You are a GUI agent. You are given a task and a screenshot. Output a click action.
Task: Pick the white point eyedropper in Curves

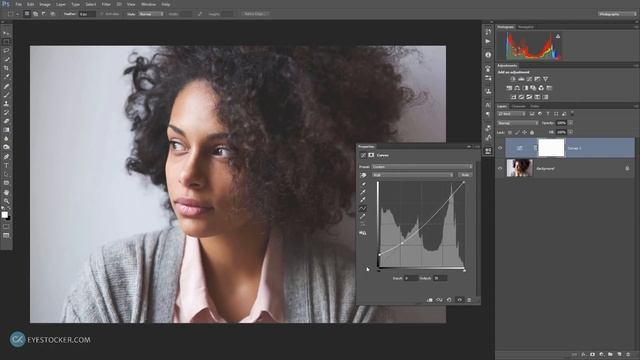pos(362,200)
